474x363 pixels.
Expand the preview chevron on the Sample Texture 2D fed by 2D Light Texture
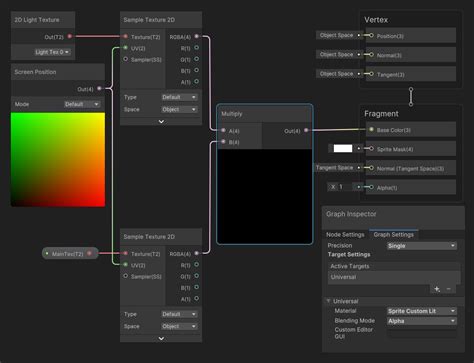pos(161,122)
